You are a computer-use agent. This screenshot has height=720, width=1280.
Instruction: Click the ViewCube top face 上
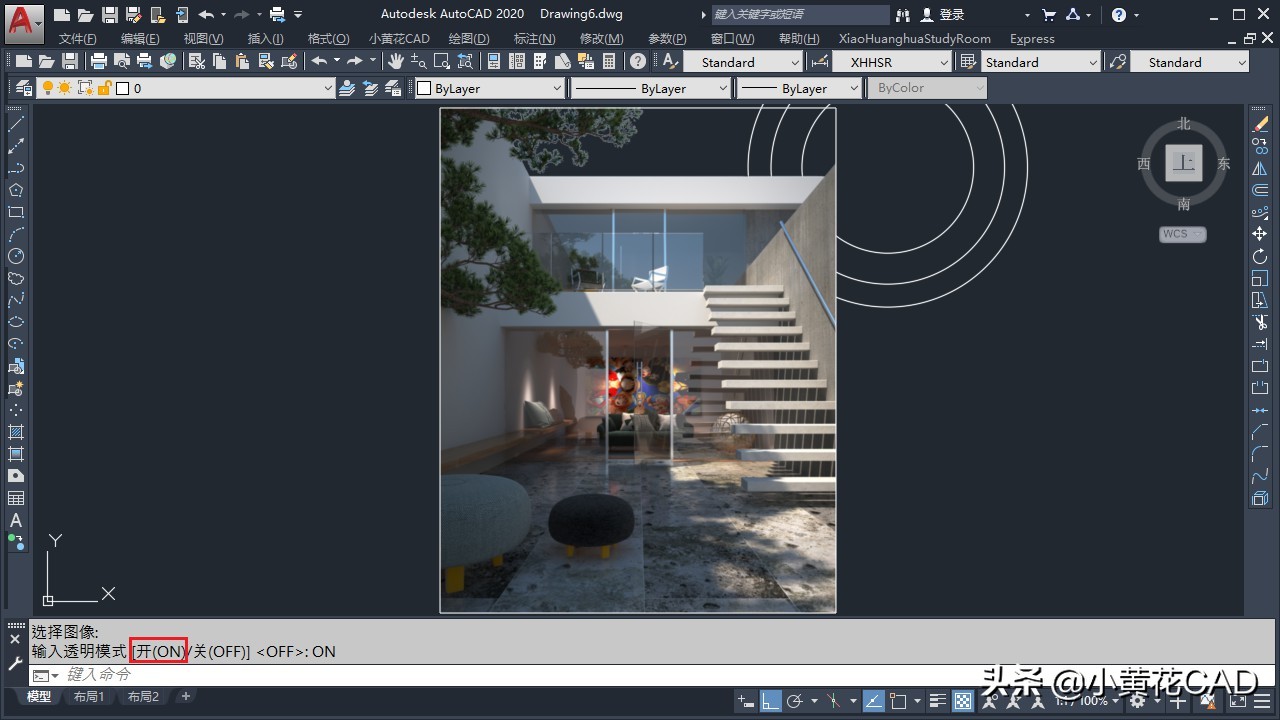click(x=1184, y=163)
